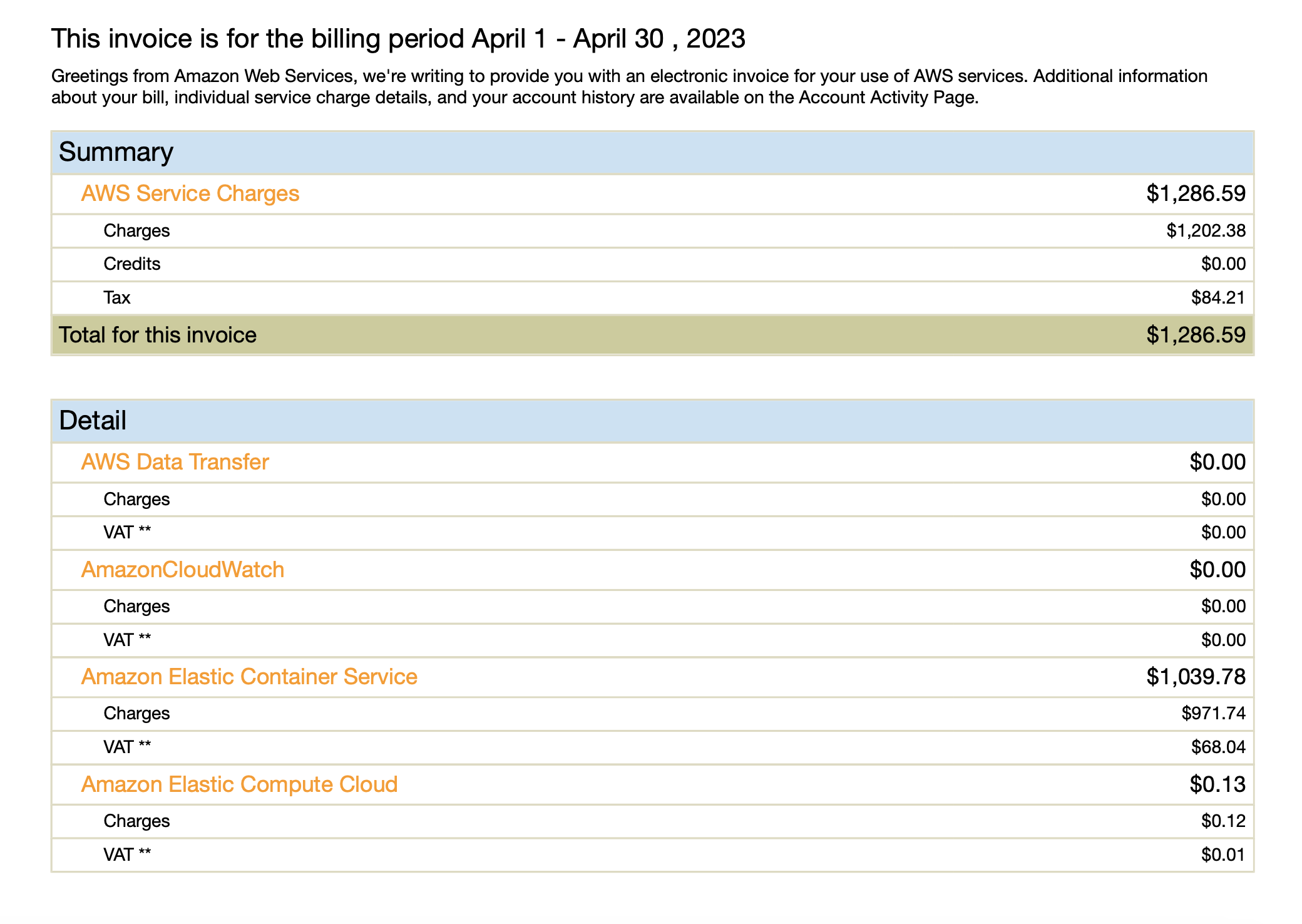Click Total for this invoice label
The width and height of the screenshot is (1302, 924).
[x=158, y=335]
